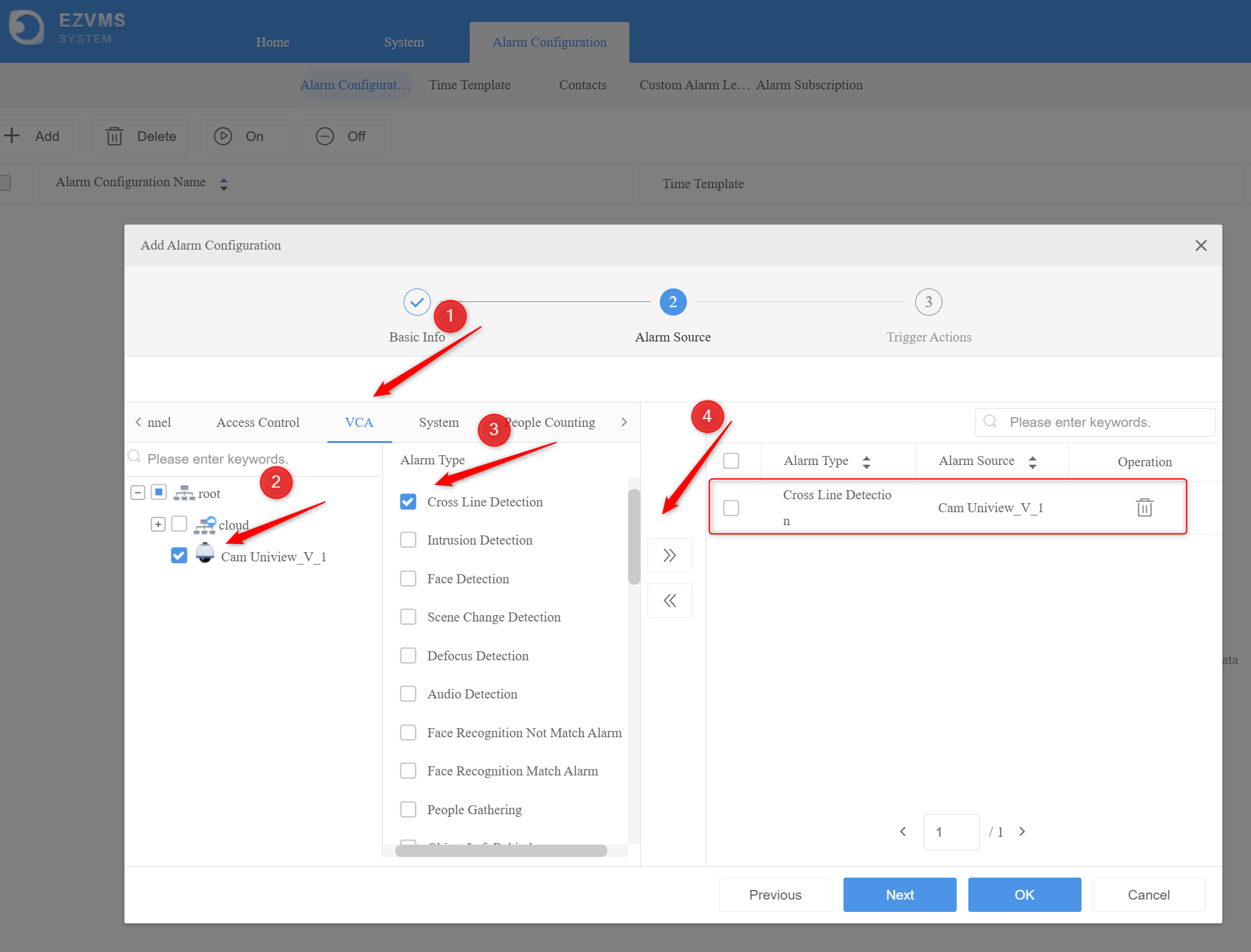This screenshot has height=952, width=1251.
Task: Select all rows in selected alarms table
Action: (731, 461)
